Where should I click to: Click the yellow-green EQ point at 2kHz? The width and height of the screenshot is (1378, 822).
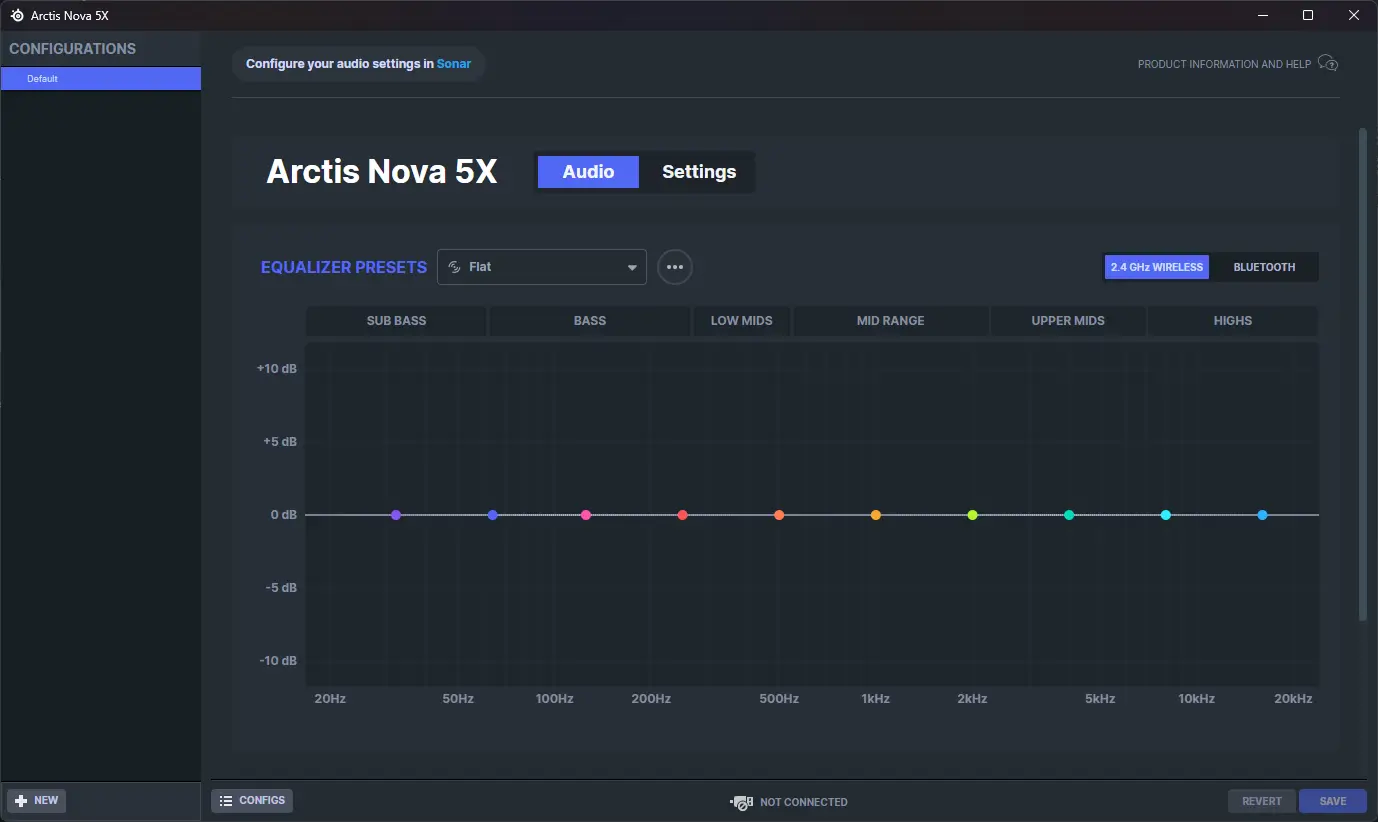coord(972,515)
